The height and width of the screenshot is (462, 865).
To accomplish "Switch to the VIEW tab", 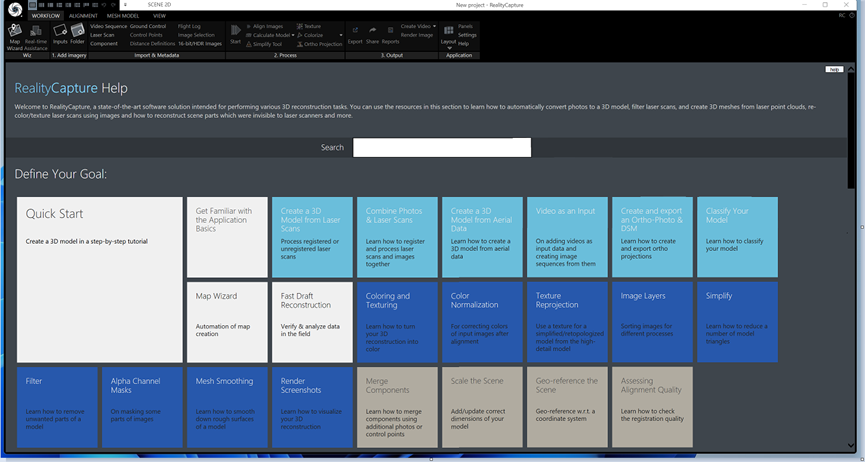I will pyautogui.click(x=159, y=16).
